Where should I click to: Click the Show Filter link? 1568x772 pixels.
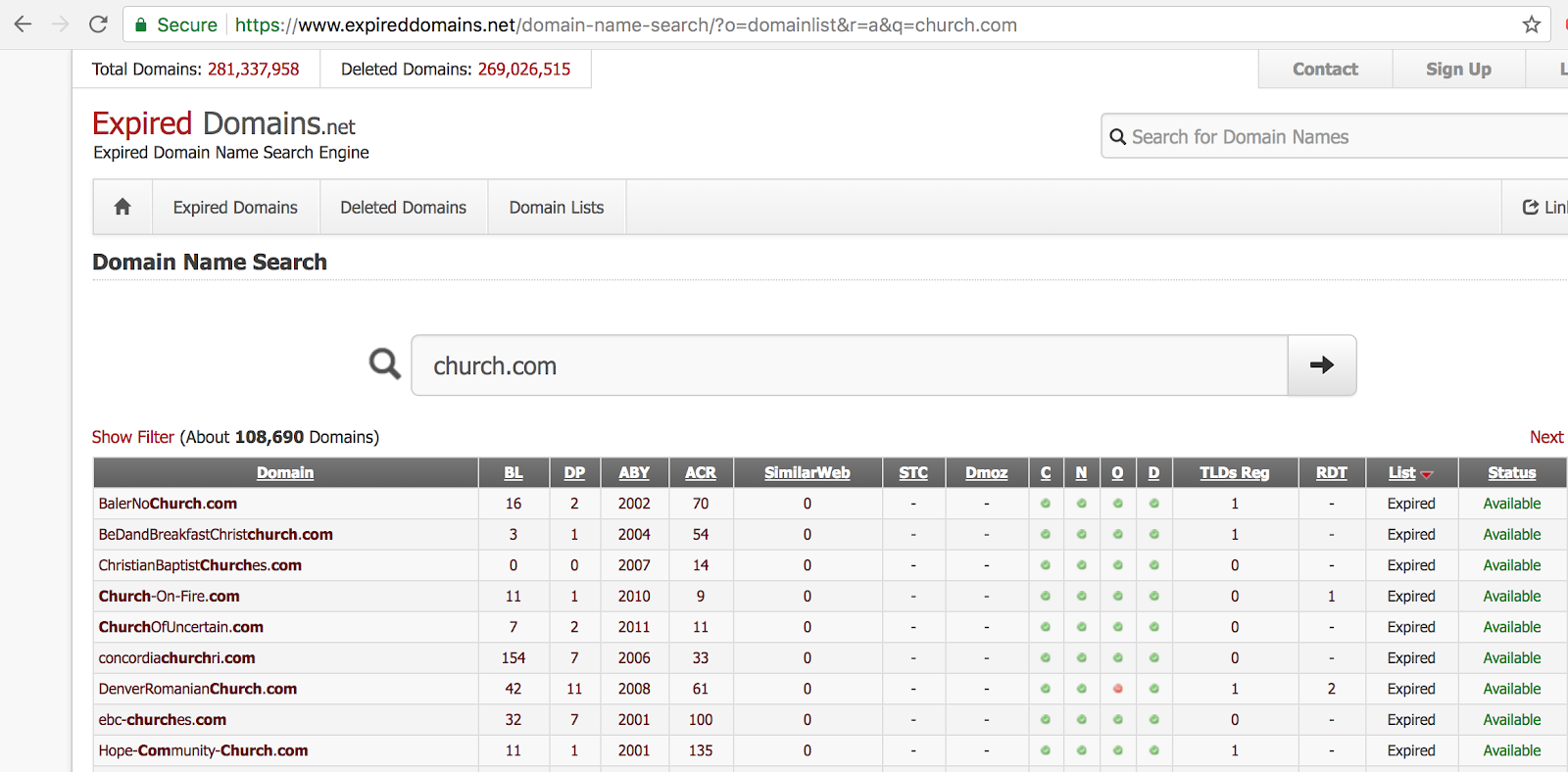pos(133,437)
